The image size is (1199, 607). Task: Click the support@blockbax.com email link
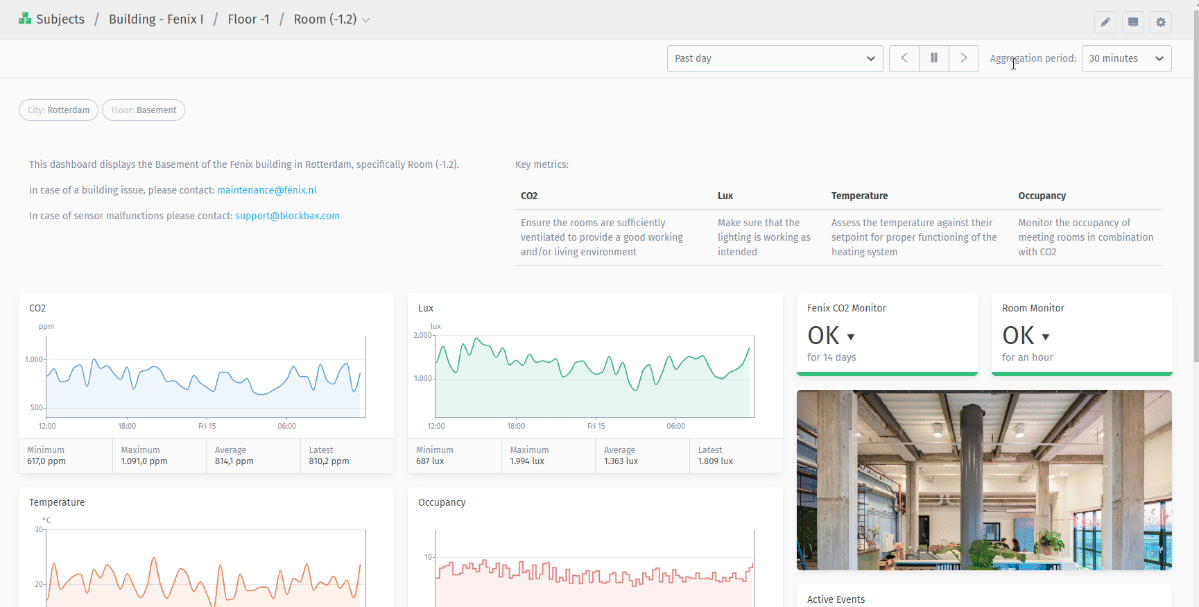[x=287, y=215]
